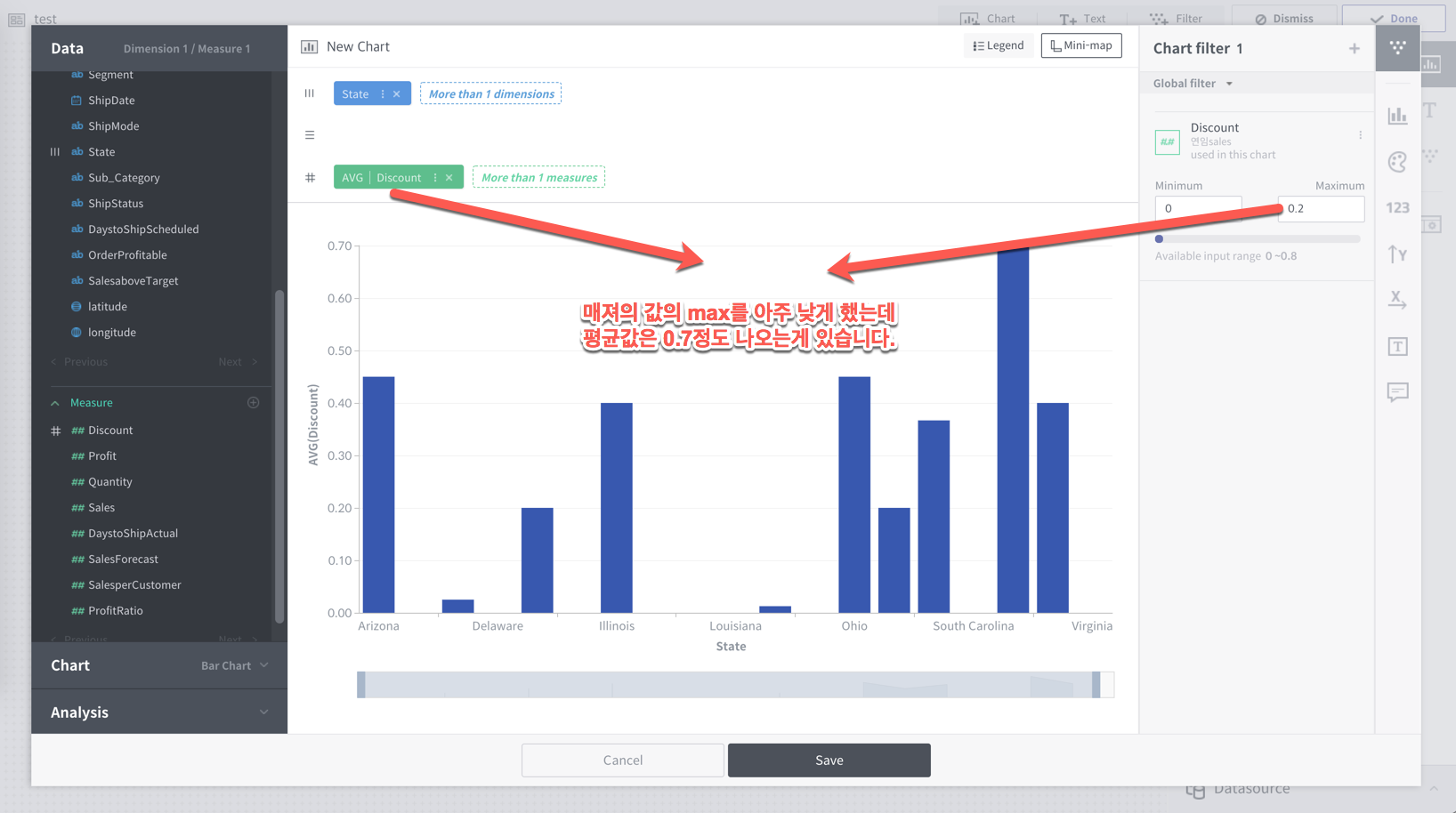The height and width of the screenshot is (813, 1456).
Task: Open the sort settings icon
Action: pyautogui.click(x=1397, y=254)
